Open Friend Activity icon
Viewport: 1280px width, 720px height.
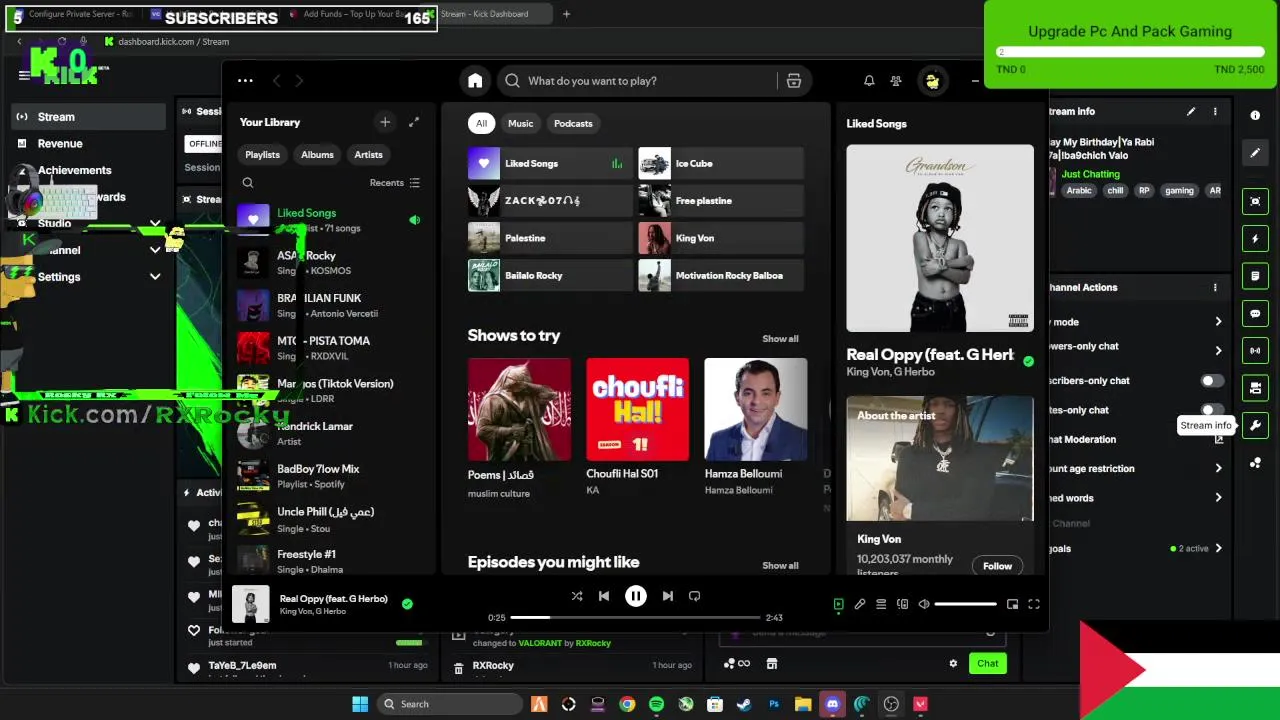pos(896,81)
